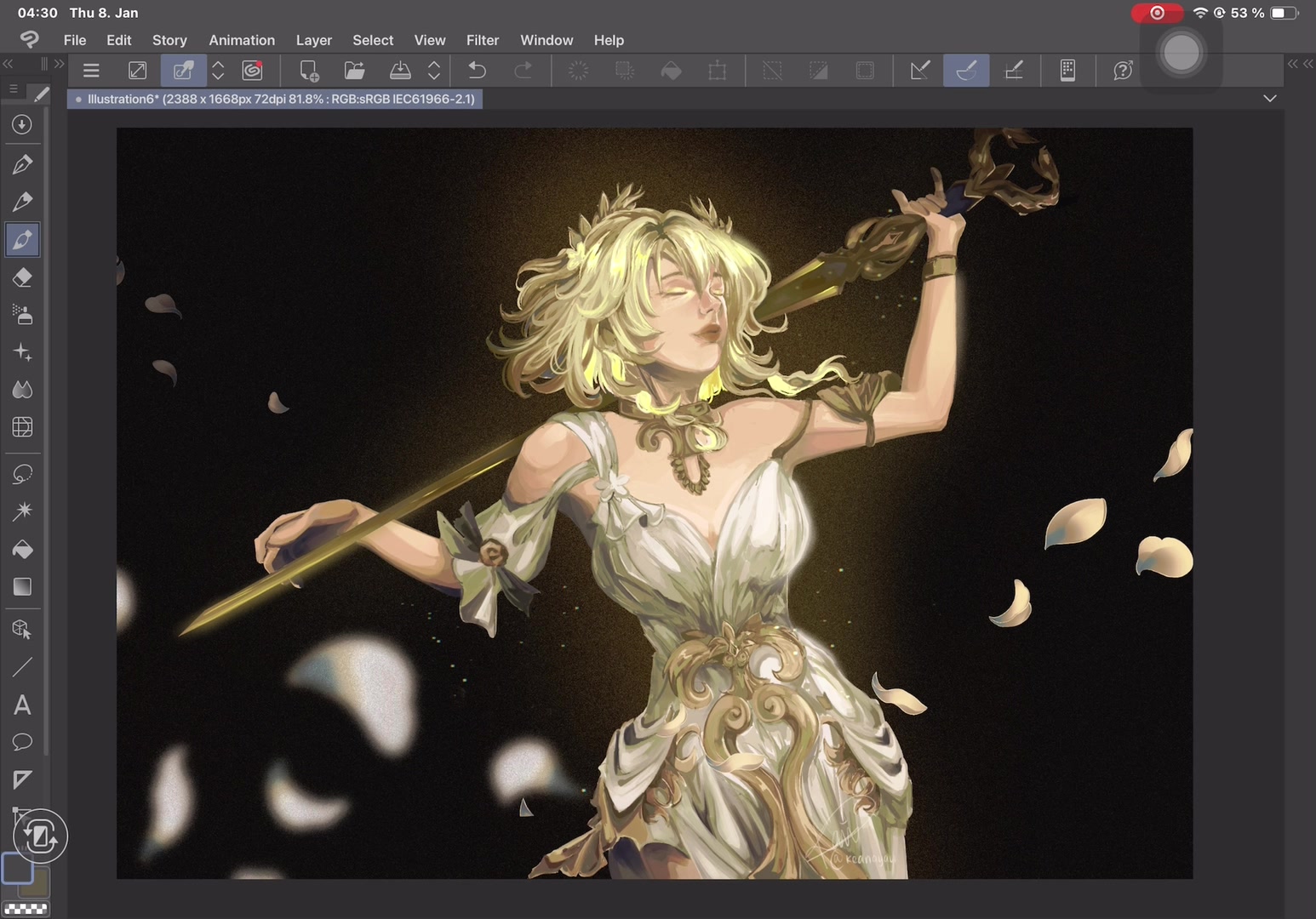
Task: Click the Scale/Rotate transform icon
Action: (717, 71)
